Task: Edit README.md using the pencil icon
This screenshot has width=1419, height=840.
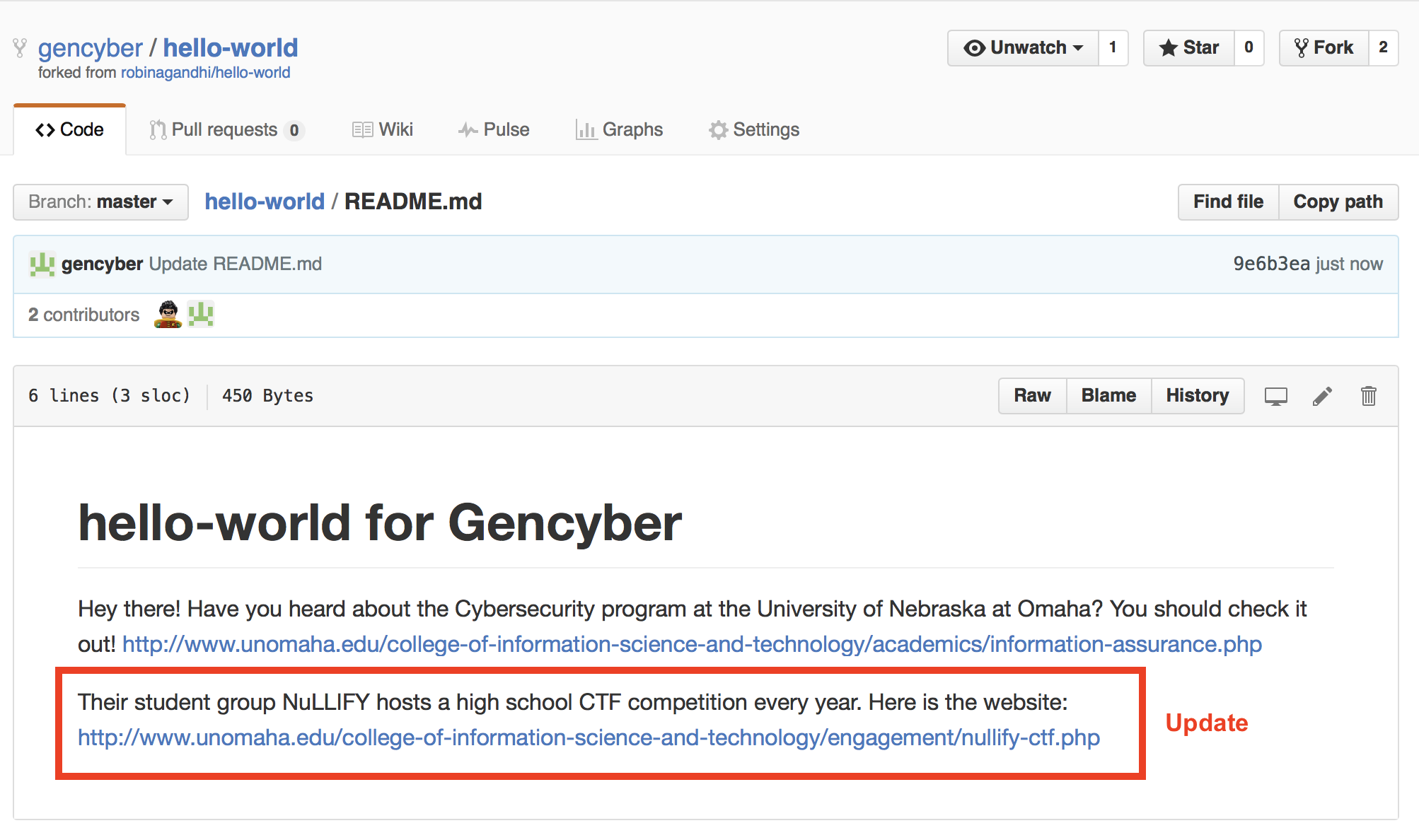Action: pos(1322,396)
